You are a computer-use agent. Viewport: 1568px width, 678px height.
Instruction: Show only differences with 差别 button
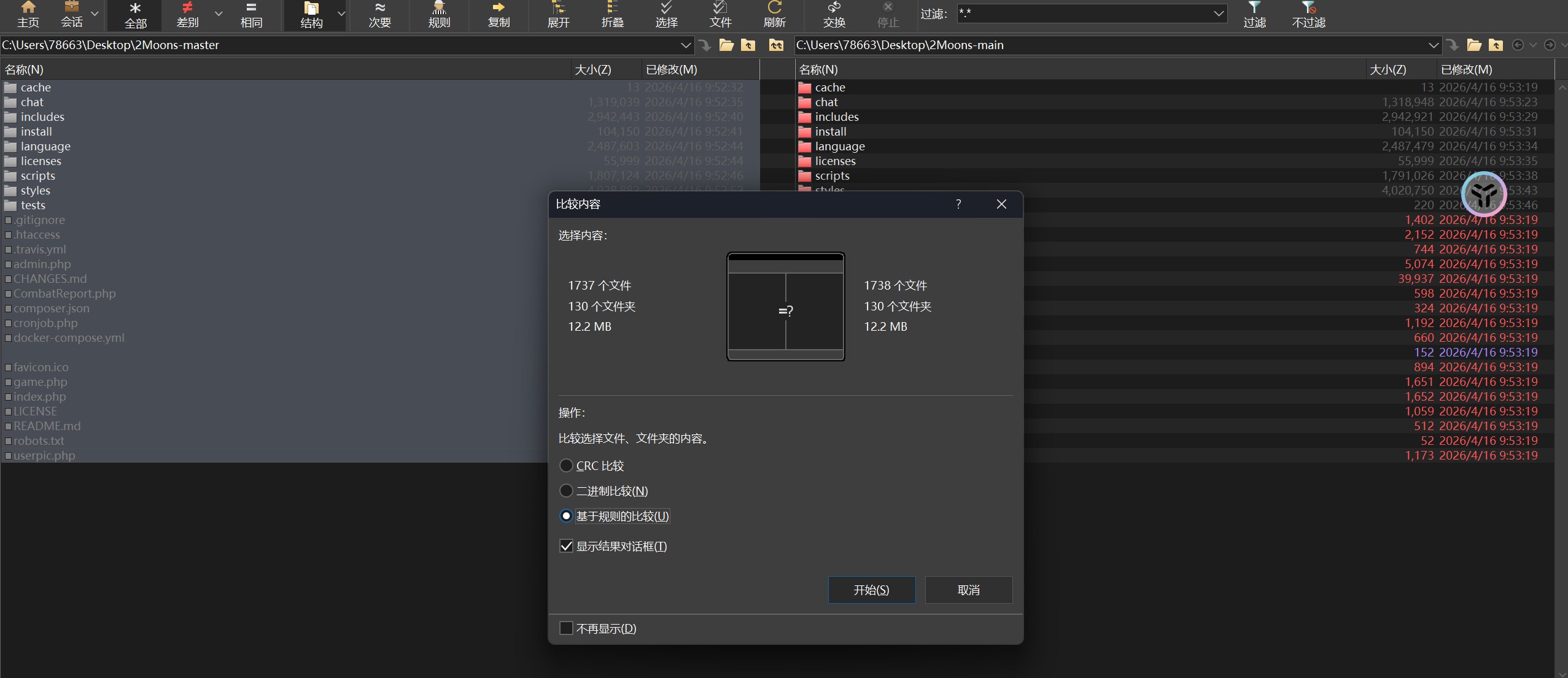pos(187,15)
